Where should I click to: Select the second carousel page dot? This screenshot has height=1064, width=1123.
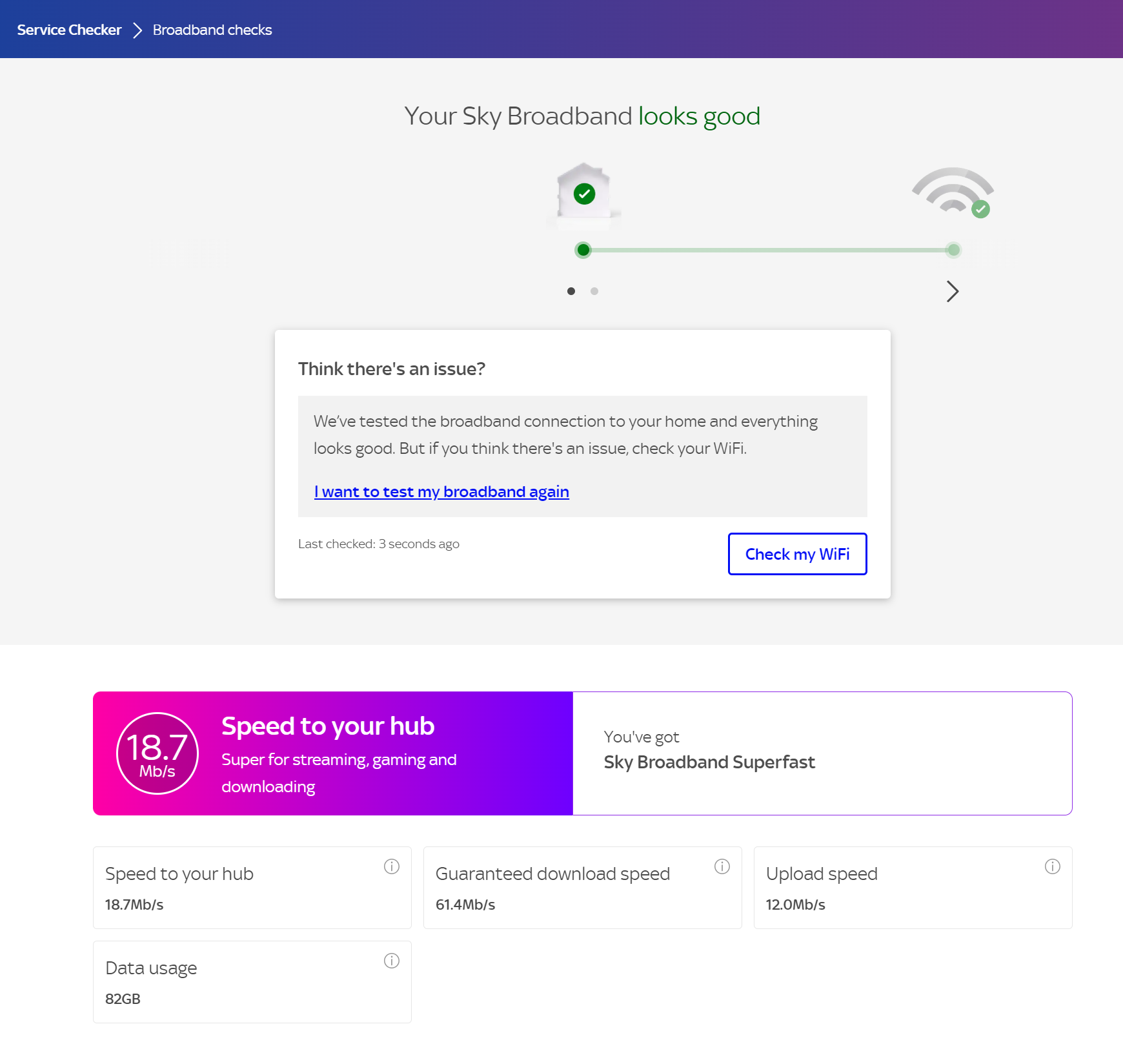(x=594, y=291)
